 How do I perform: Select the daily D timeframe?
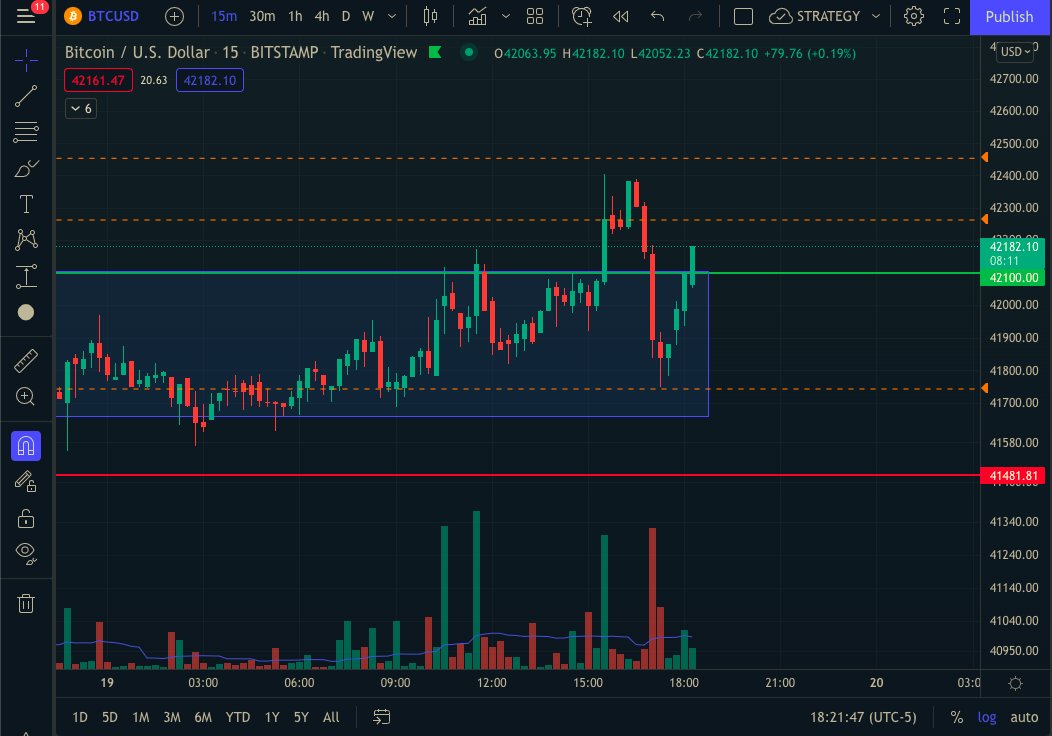[346, 16]
